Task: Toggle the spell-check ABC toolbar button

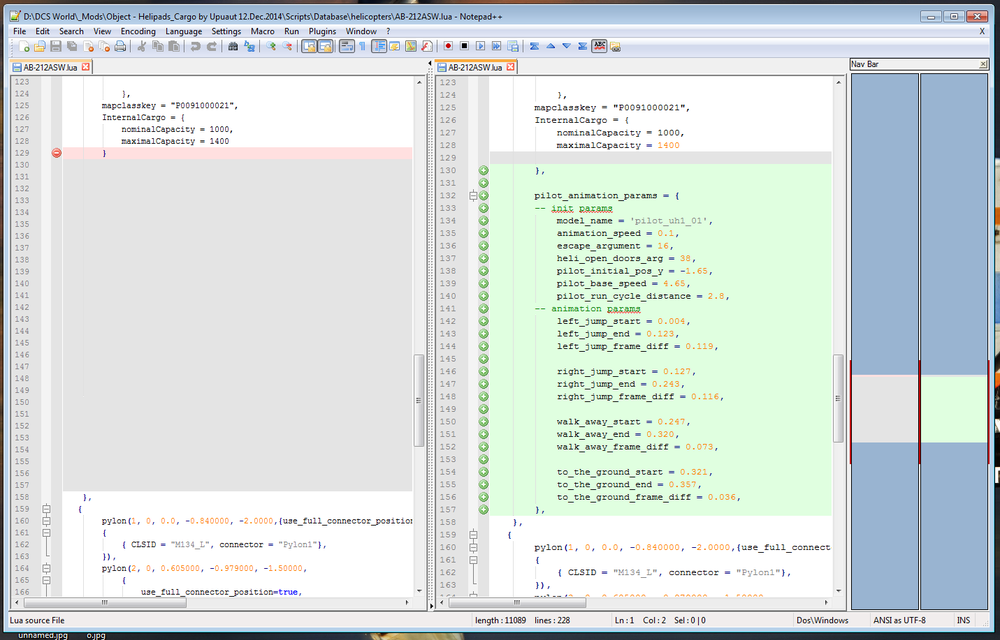Action: [x=599, y=46]
